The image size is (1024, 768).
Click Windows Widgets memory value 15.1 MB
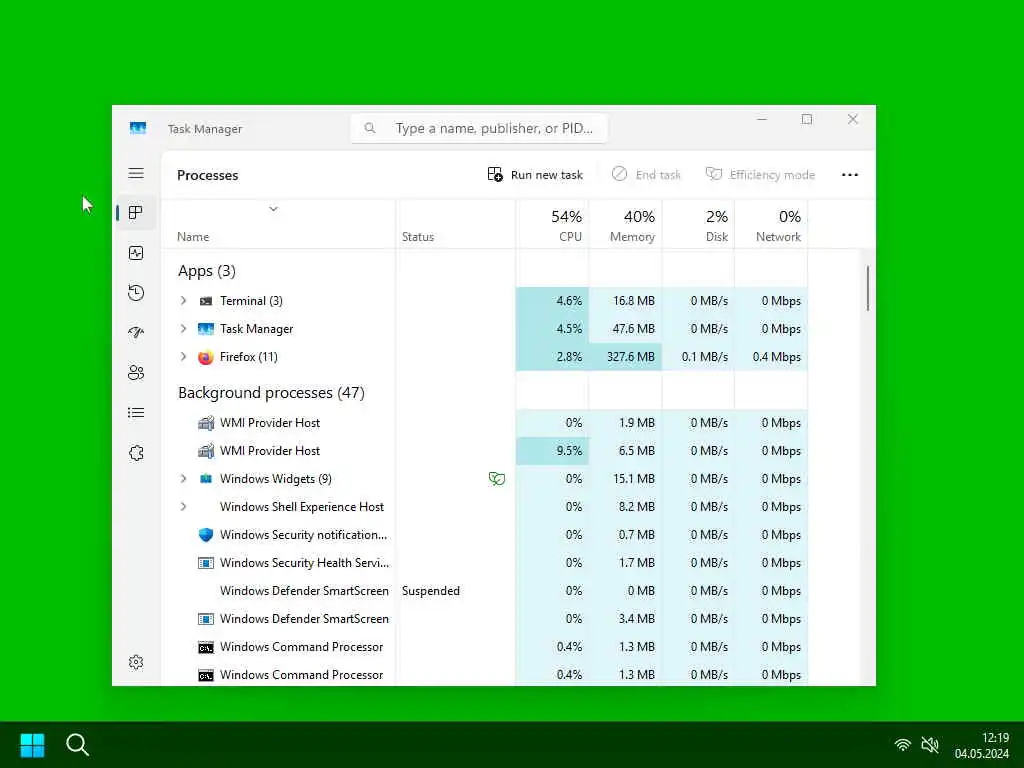coord(633,479)
